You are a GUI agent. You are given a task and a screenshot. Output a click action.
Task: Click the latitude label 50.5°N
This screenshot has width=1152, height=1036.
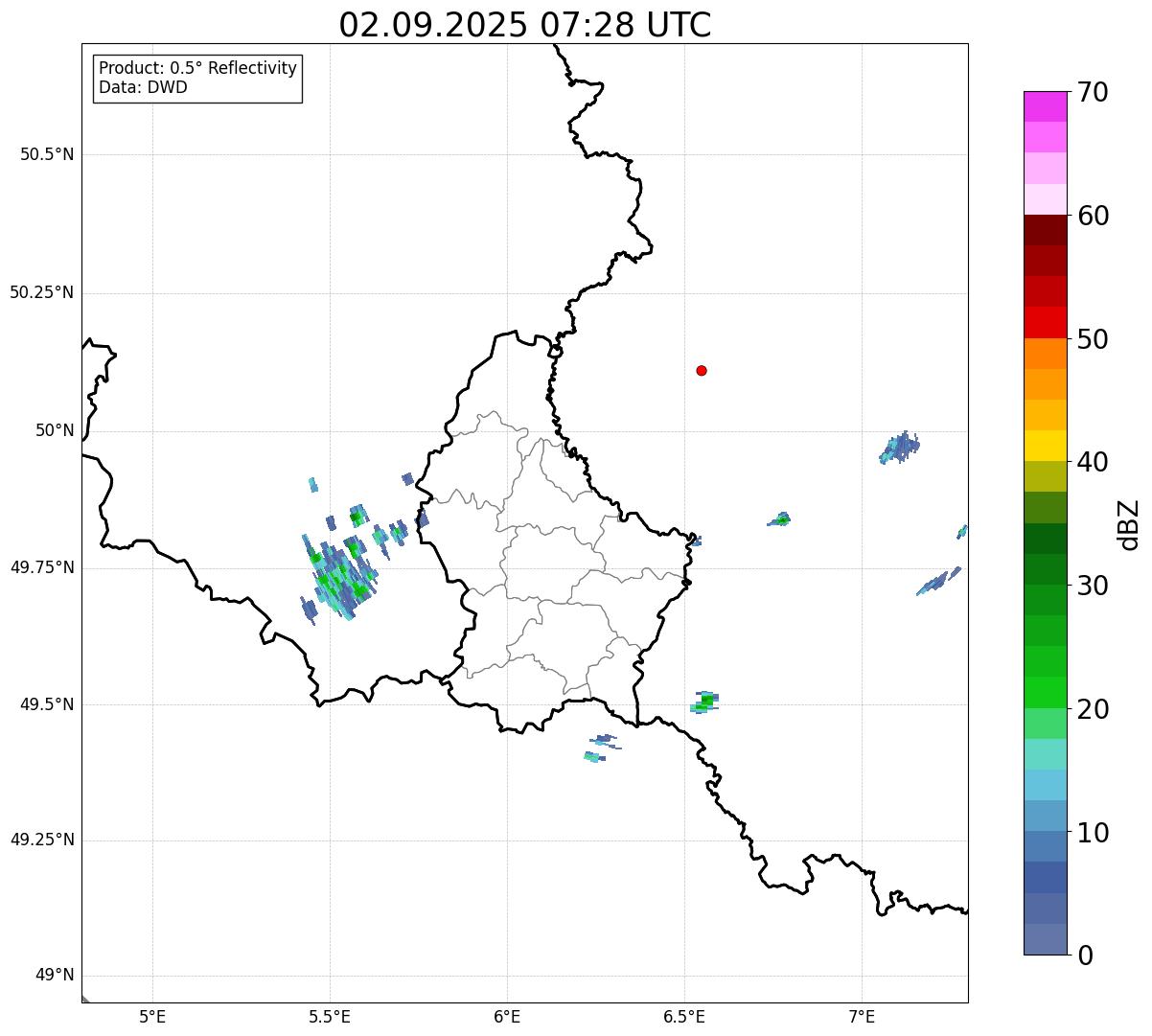coord(47,154)
